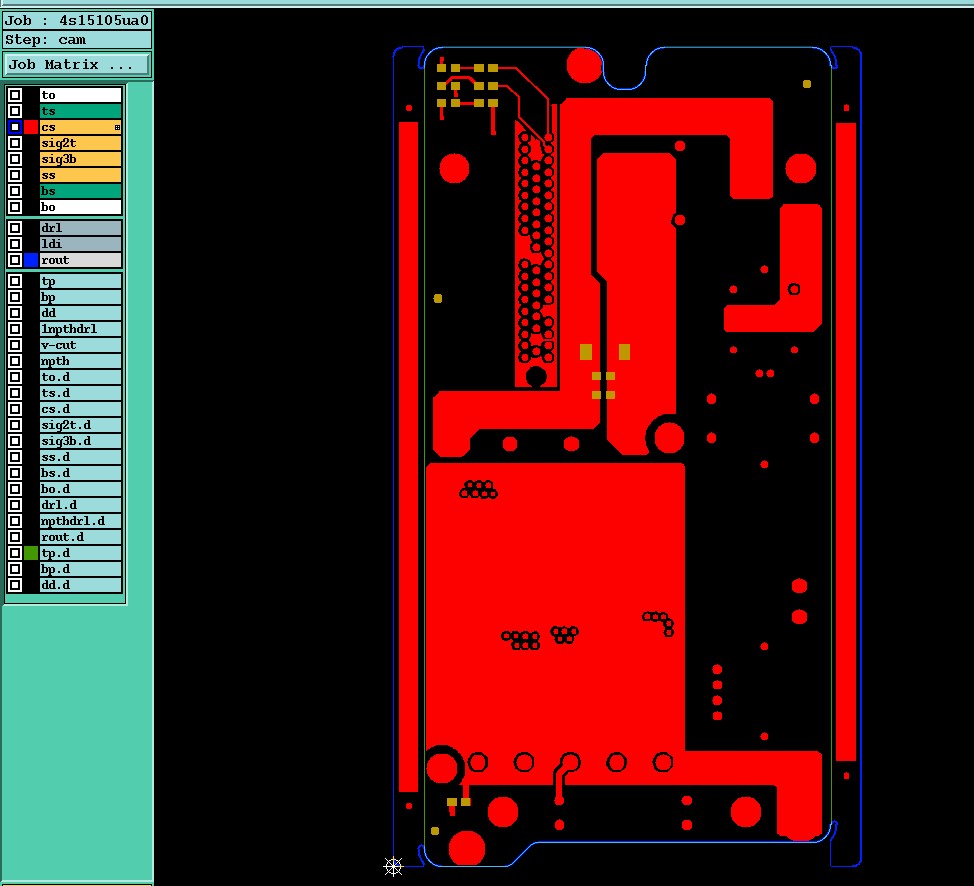This screenshot has height=886, width=974.
Task: Click the origin datum marker icon
Action: tap(393, 866)
